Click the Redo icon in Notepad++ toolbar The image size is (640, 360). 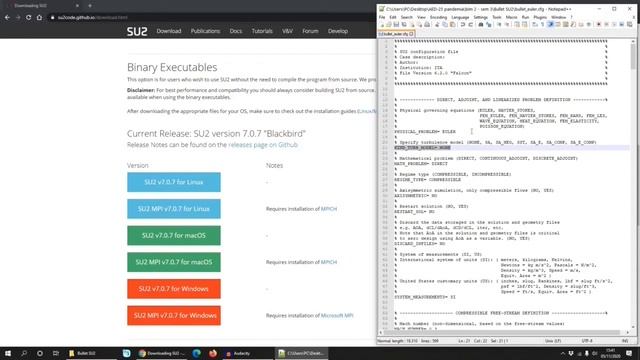471,24
